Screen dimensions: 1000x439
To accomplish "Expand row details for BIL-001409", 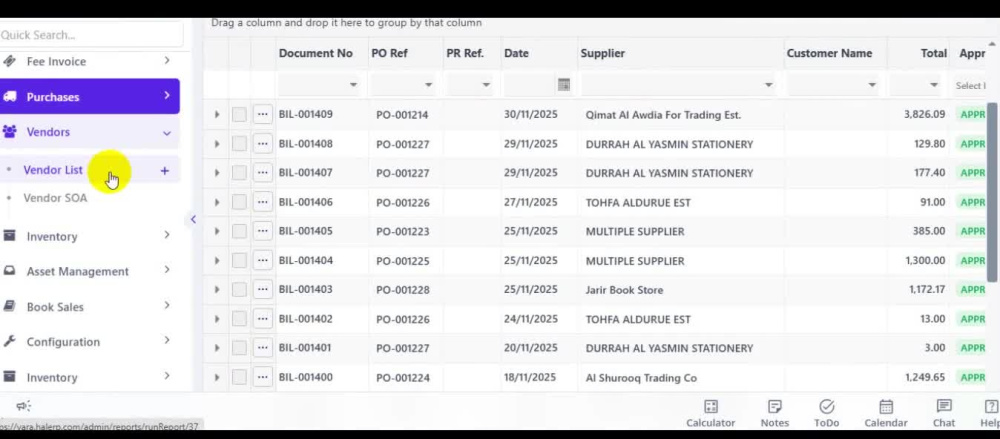I will [217, 115].
